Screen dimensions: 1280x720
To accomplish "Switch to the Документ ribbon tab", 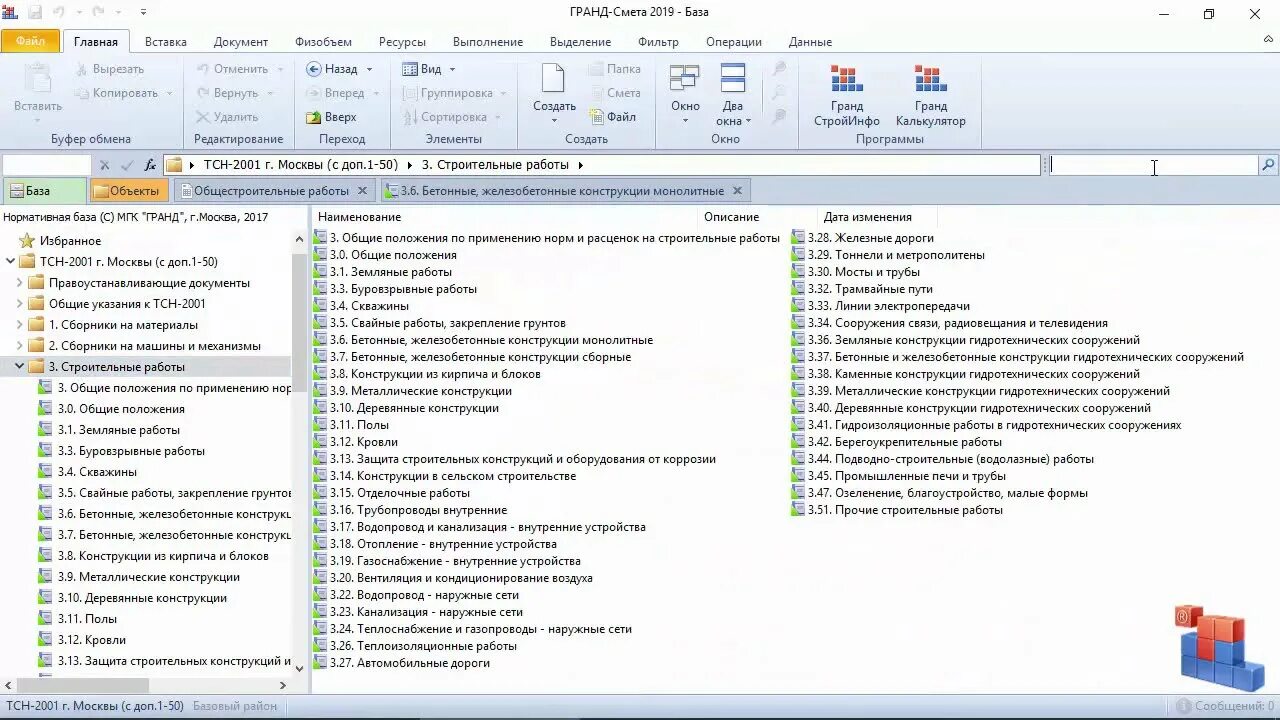I will coord(241,42).
